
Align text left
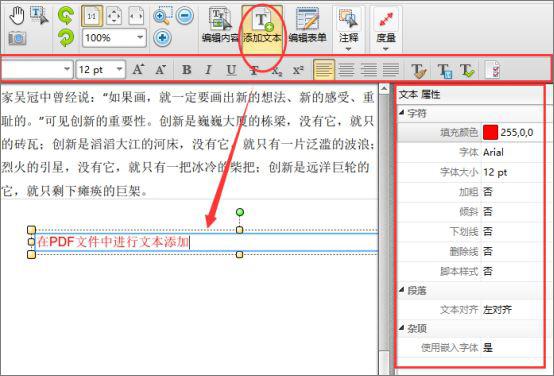(324, 70)
